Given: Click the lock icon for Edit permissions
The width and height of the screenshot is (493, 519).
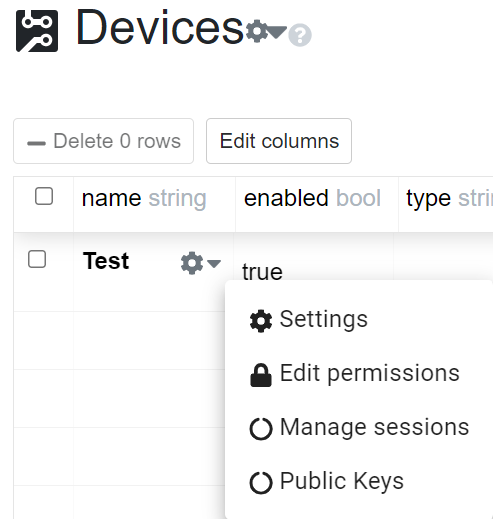Looking at the screenshot, I should [261, 375].
